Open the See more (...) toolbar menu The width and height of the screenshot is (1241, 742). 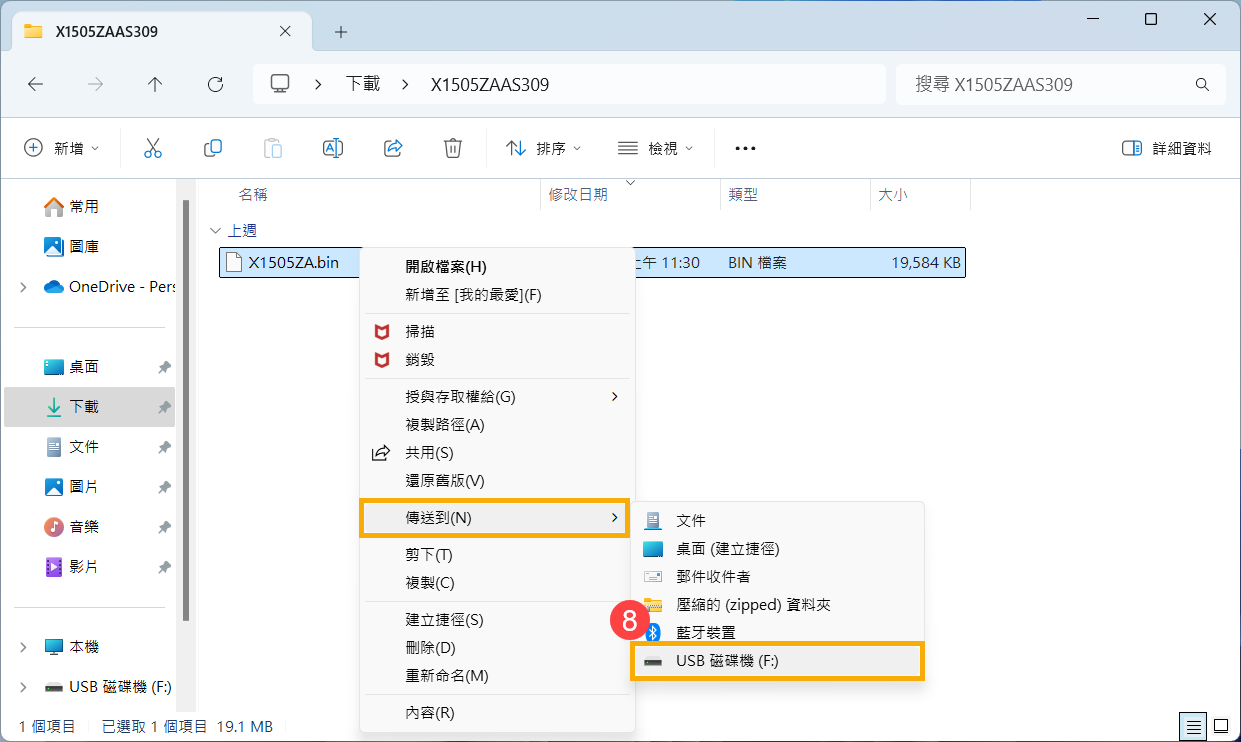744,147
